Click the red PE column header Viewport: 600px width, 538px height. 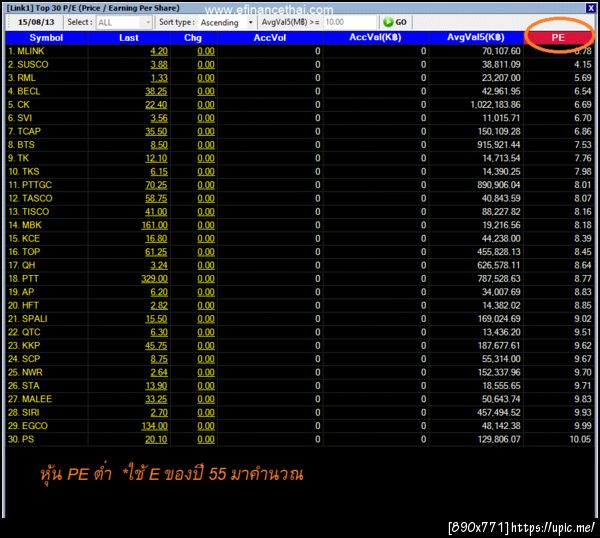click(x=558, y=37)
